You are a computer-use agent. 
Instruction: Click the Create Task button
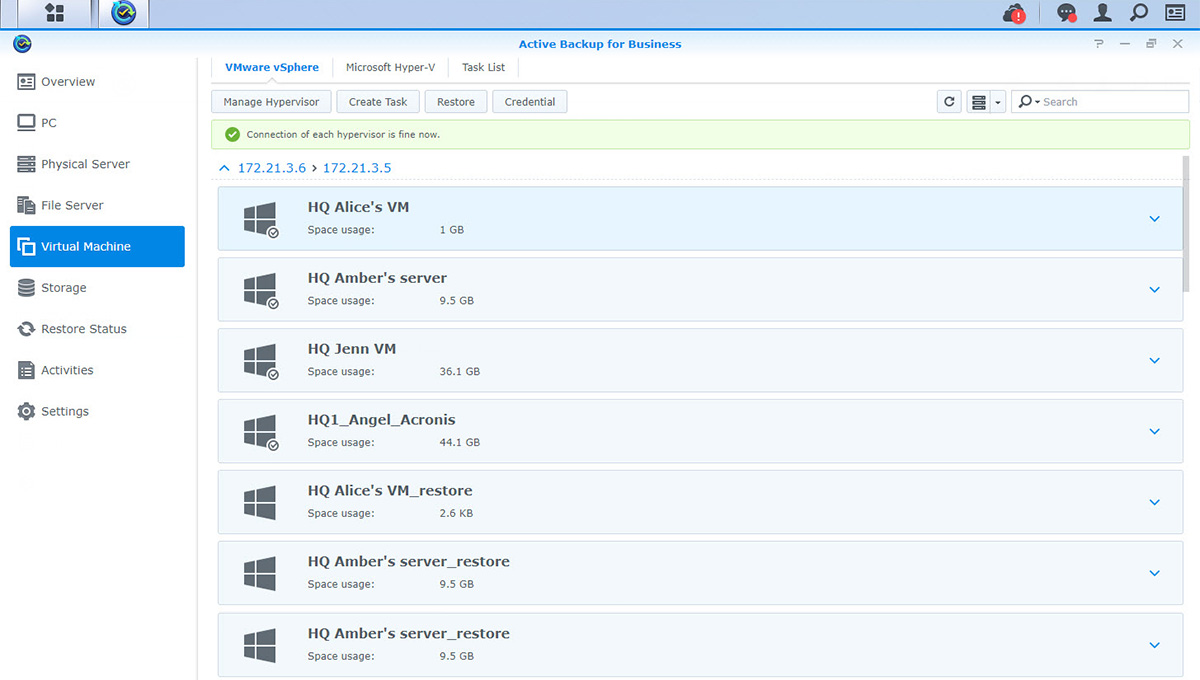(x=378, y=102)
